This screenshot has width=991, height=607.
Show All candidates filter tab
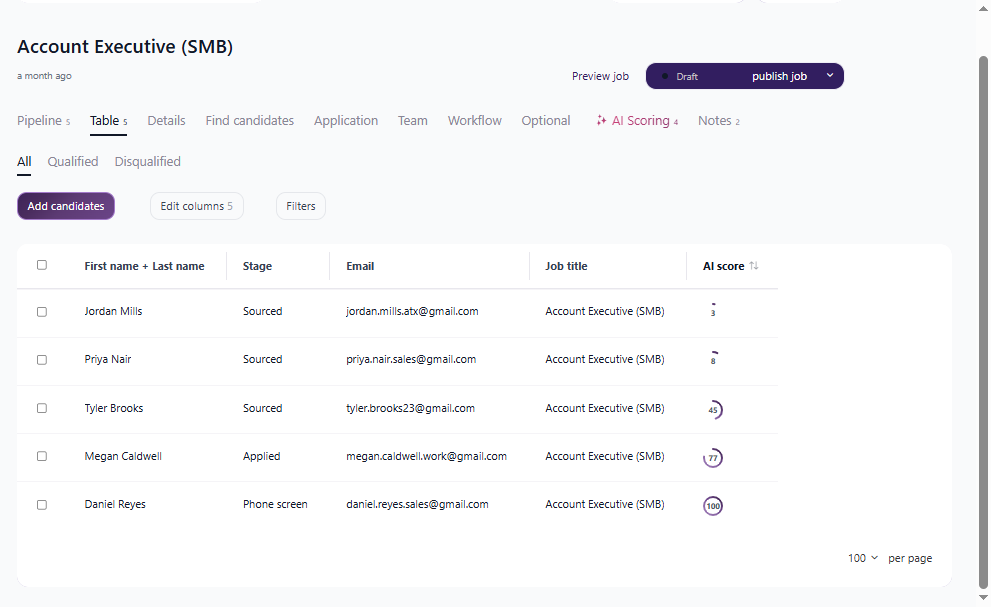pyautogui.click(x=24, y=162)
